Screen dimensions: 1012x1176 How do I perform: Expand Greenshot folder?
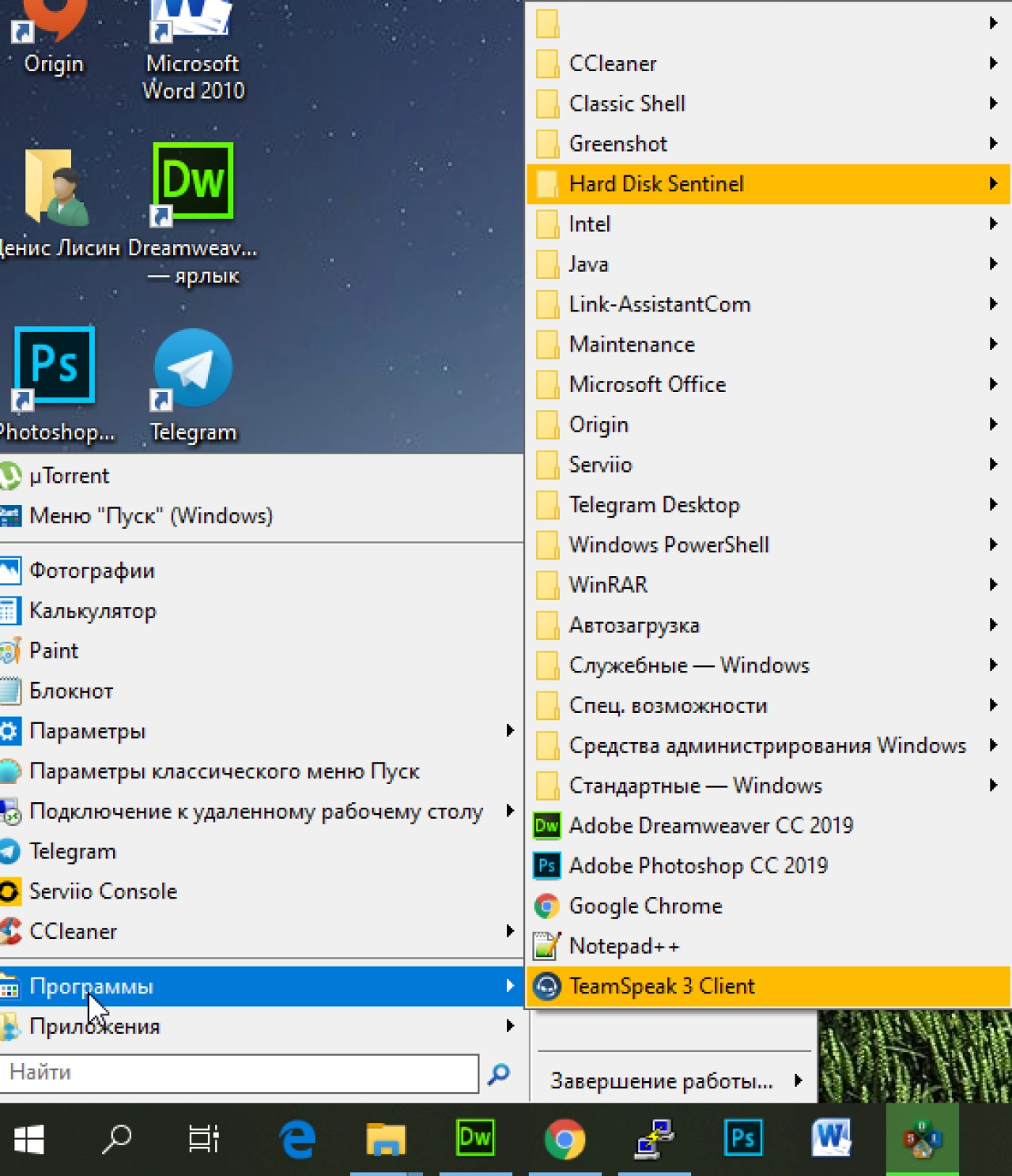pos(768,144)
